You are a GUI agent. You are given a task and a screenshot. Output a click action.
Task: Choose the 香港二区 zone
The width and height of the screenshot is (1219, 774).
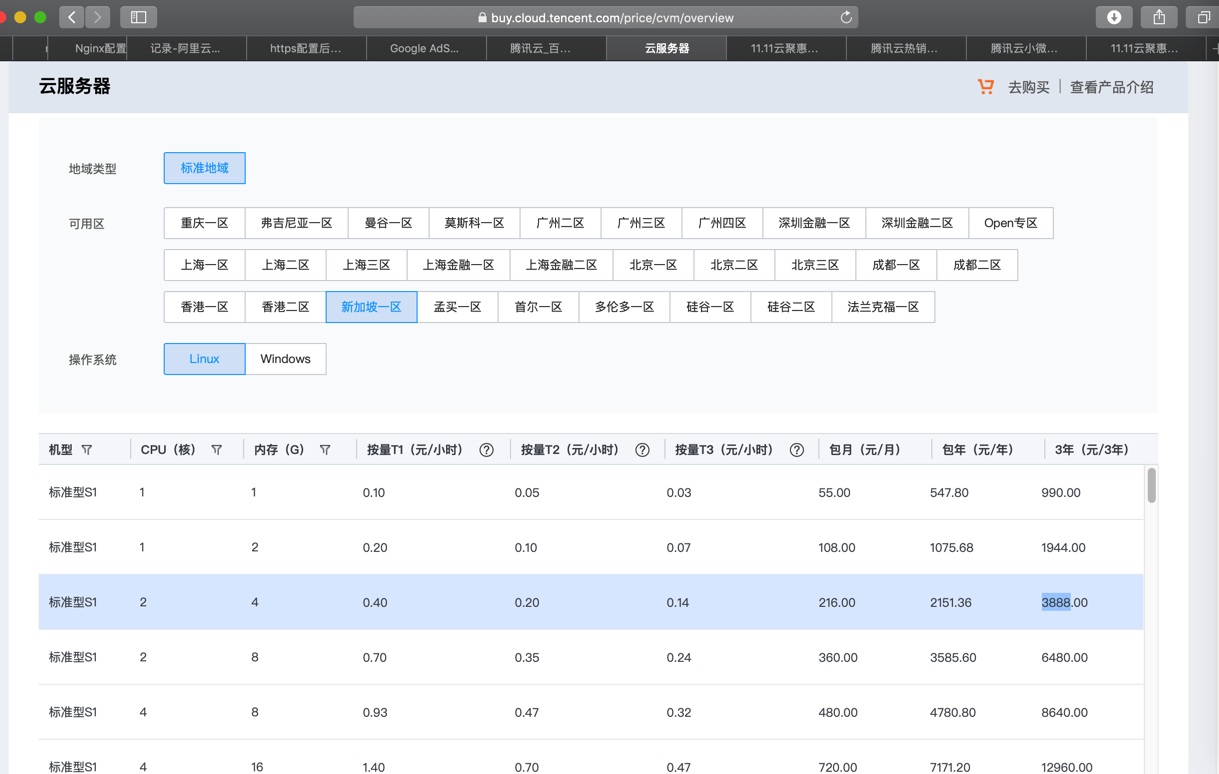285,307
